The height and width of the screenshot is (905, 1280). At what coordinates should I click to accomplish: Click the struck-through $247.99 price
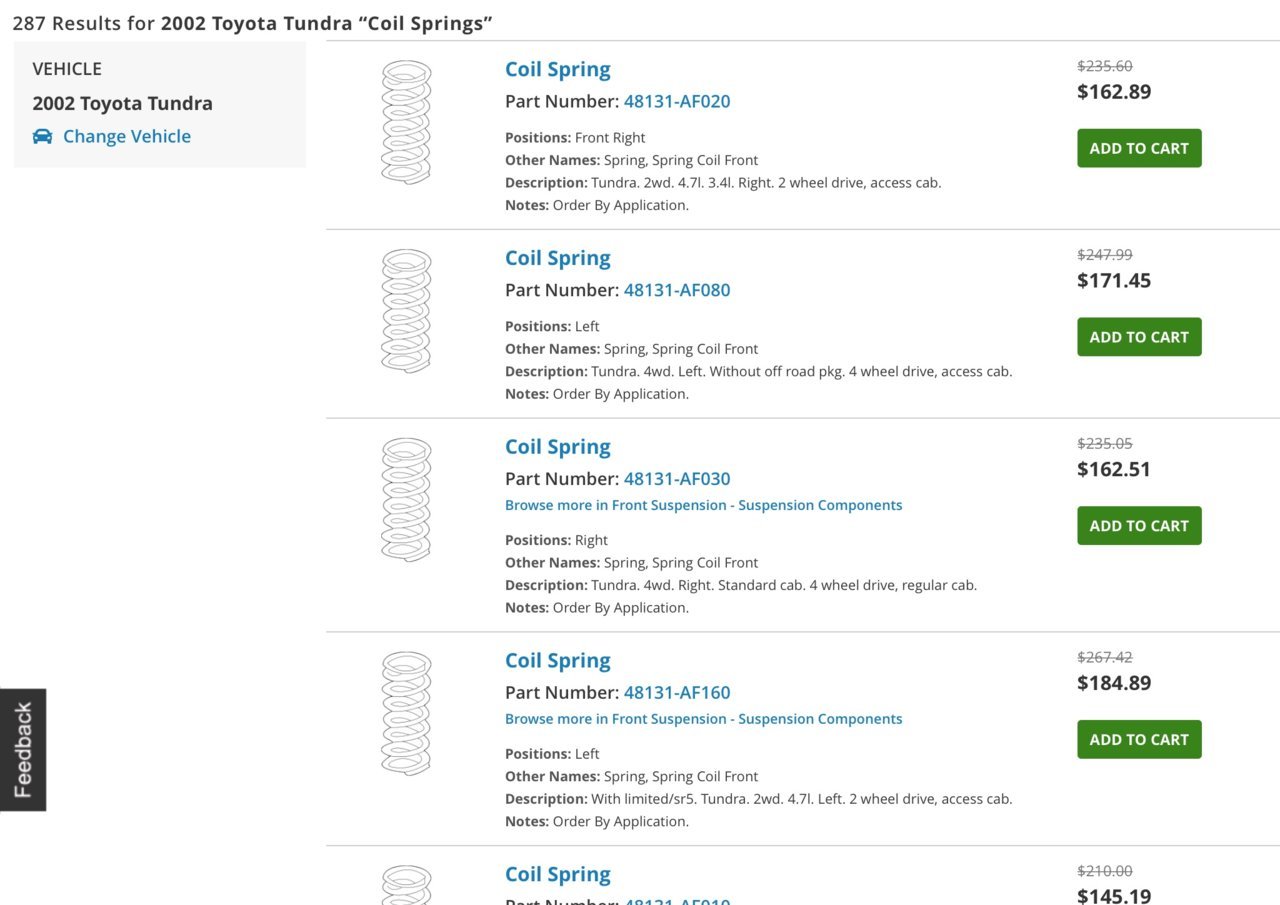pyautogui.click(x=1105, y=255)
